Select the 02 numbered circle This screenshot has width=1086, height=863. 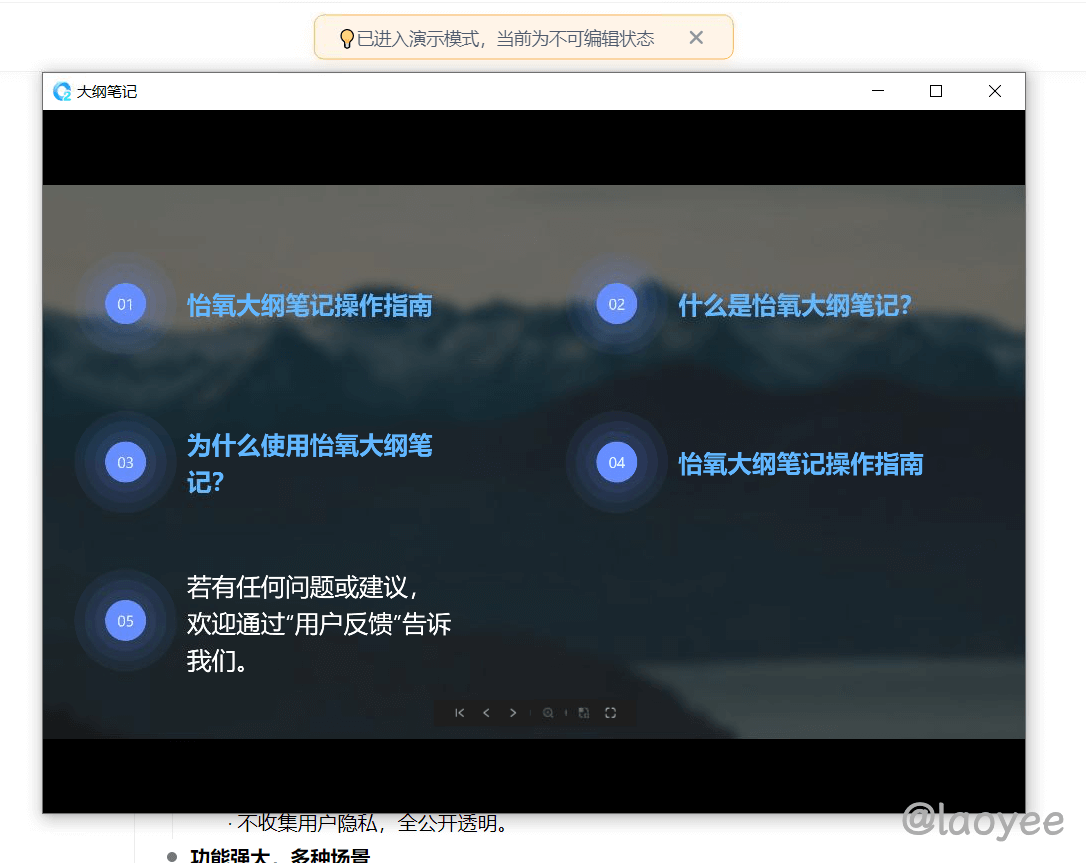click(616, 304)
